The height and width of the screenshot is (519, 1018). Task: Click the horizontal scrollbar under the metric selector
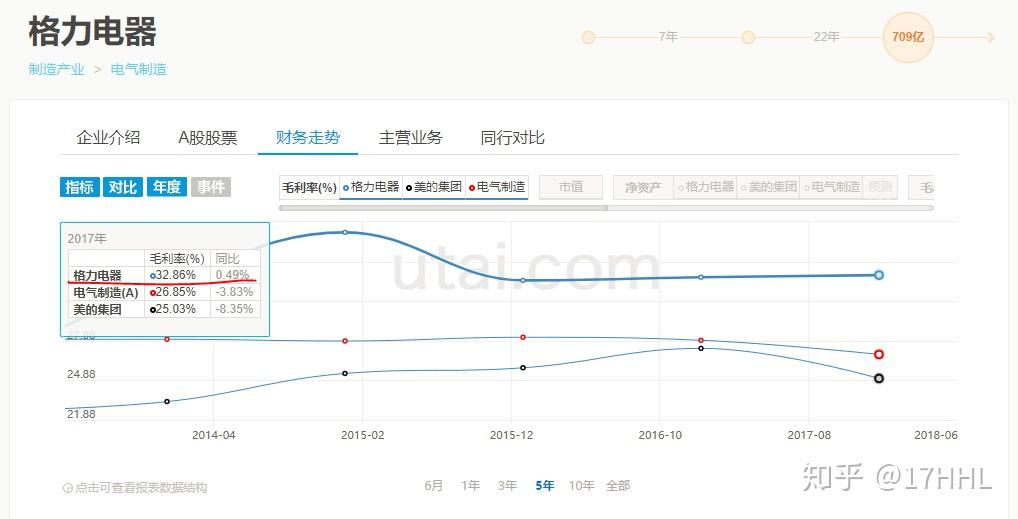[443, 208]
